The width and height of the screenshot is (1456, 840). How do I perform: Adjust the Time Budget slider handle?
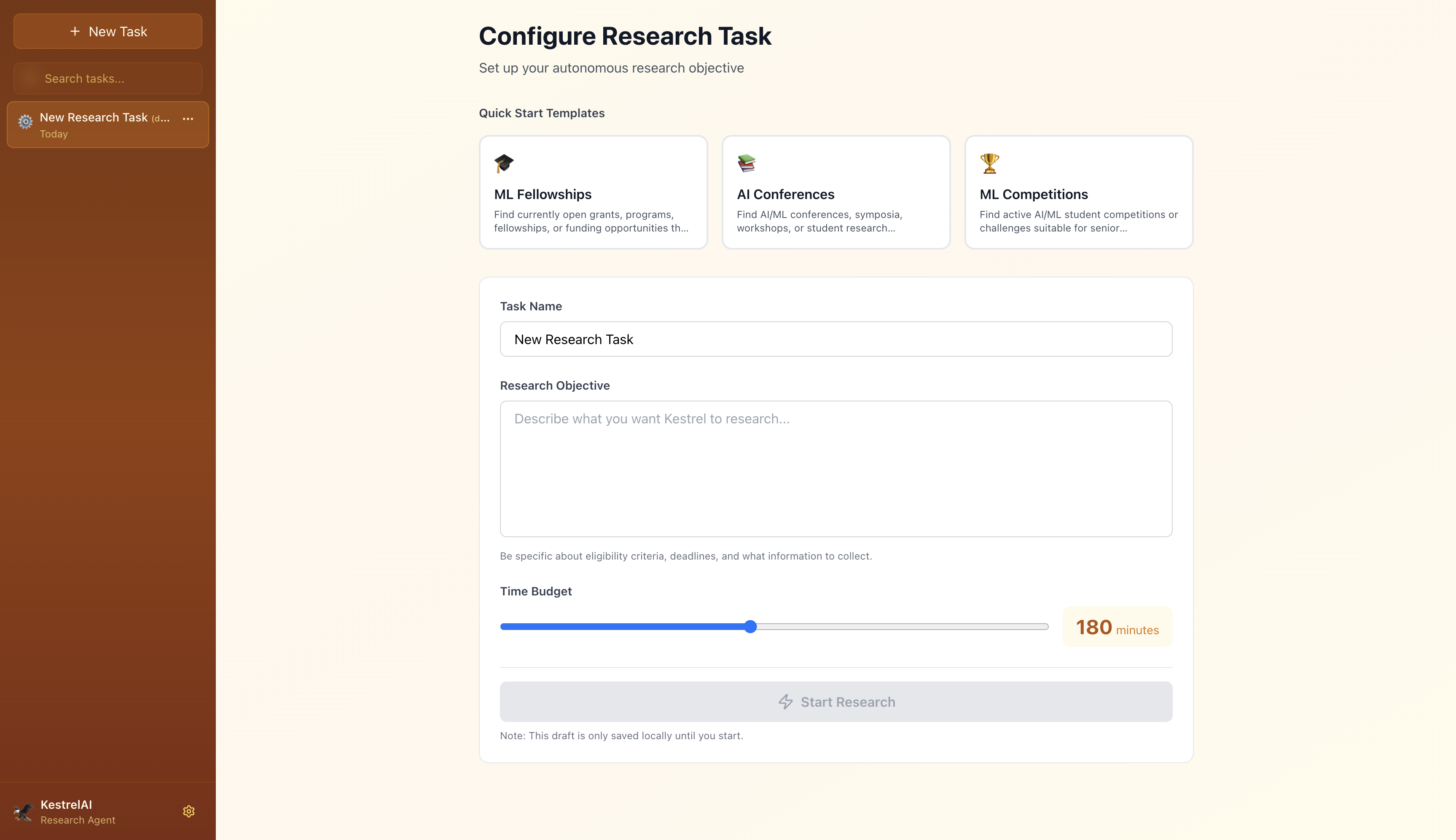(750, 627)
